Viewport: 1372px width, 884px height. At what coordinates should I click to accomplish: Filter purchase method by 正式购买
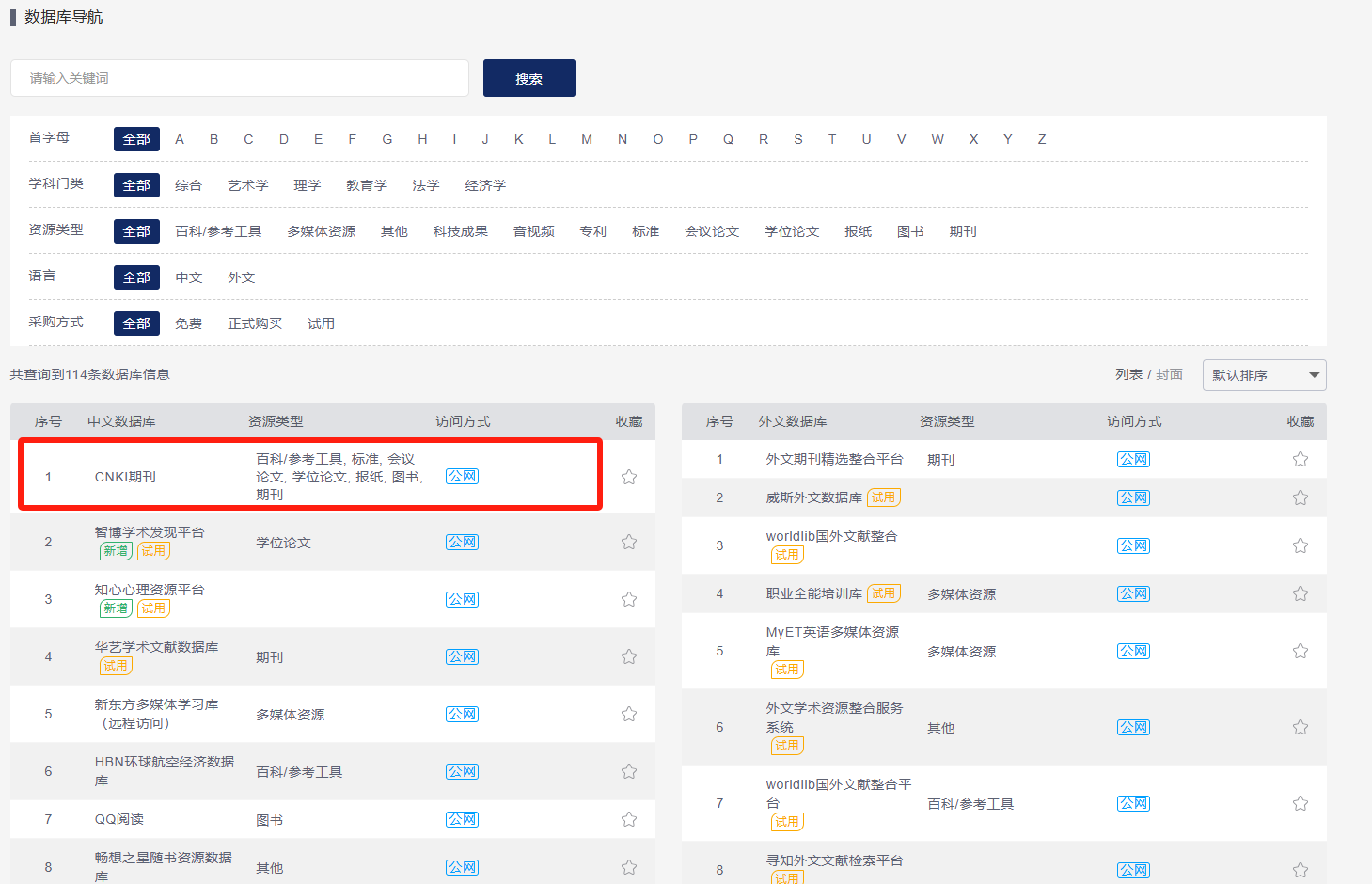[x=255, y=324]
